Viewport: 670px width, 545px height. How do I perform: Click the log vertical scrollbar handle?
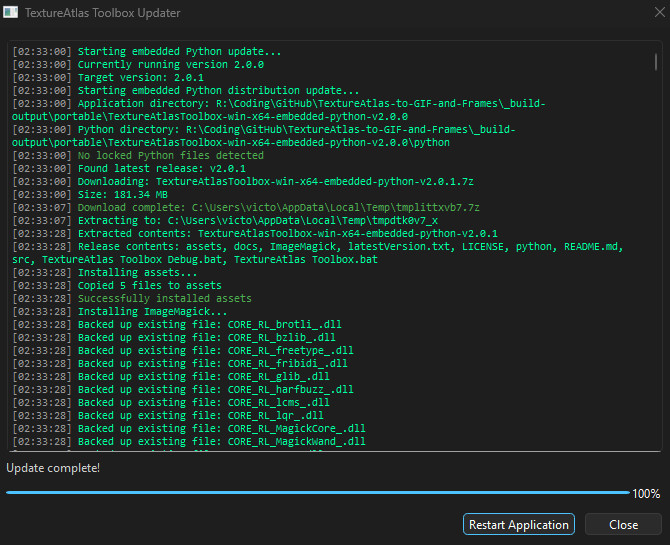[656, 62]
